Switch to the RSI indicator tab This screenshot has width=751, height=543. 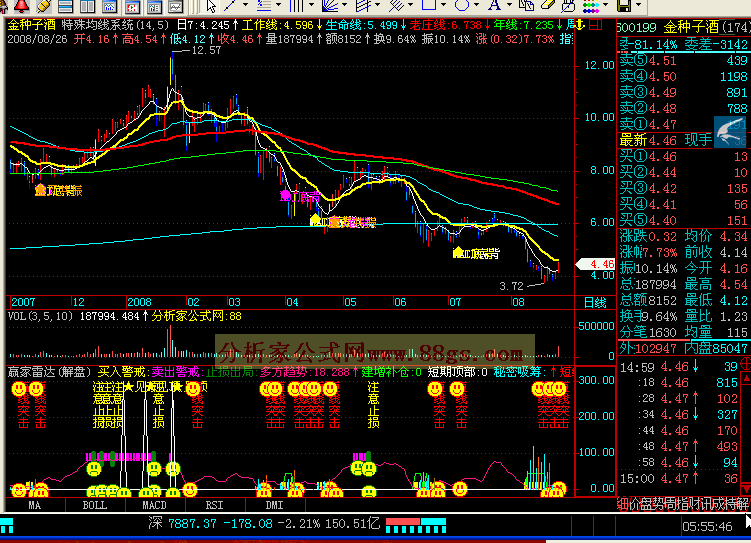[x=215, y=505]
